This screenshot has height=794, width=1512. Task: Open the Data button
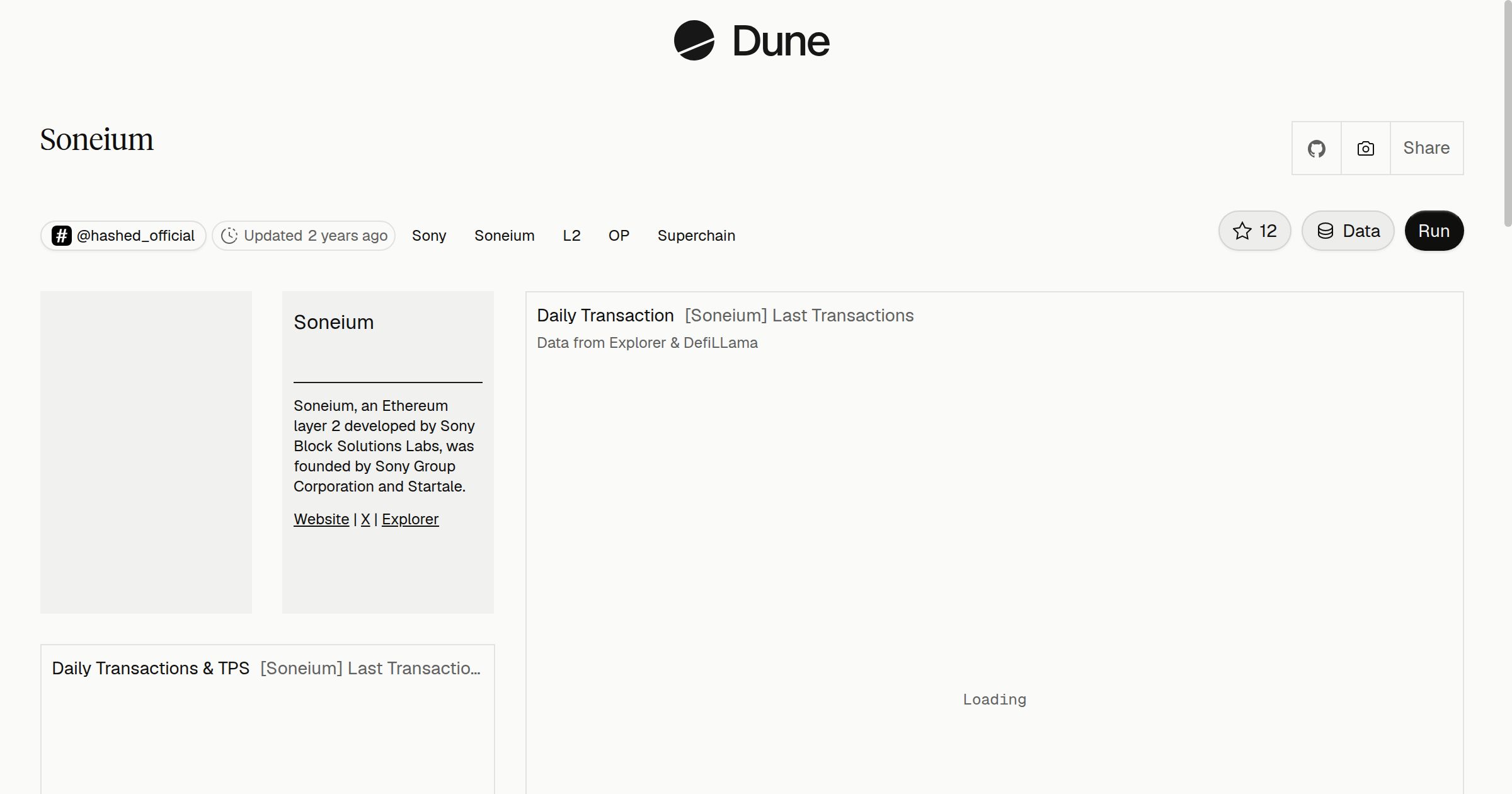tap(1348, 231)
